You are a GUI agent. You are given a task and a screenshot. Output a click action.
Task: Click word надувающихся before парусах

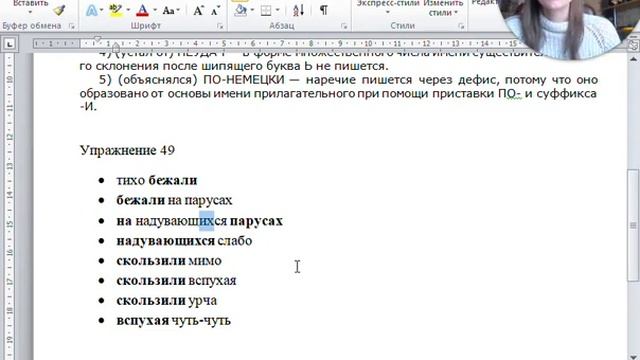click(181, 221)
